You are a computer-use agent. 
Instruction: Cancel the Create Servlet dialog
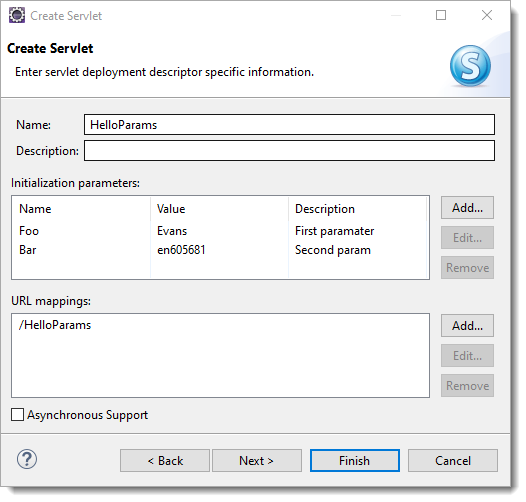pyautogui.click(x=453, y=461)
